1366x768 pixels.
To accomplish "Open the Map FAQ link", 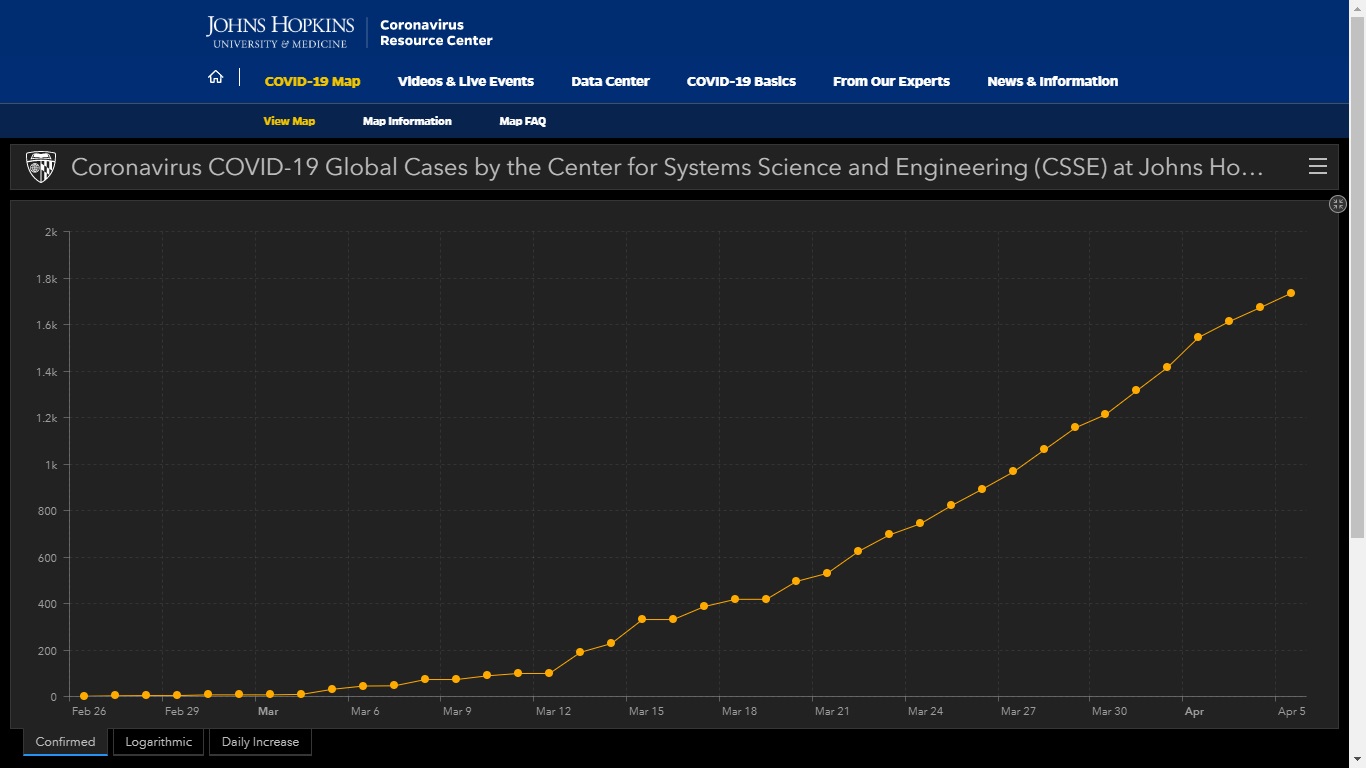I will (x=522, y=121).
